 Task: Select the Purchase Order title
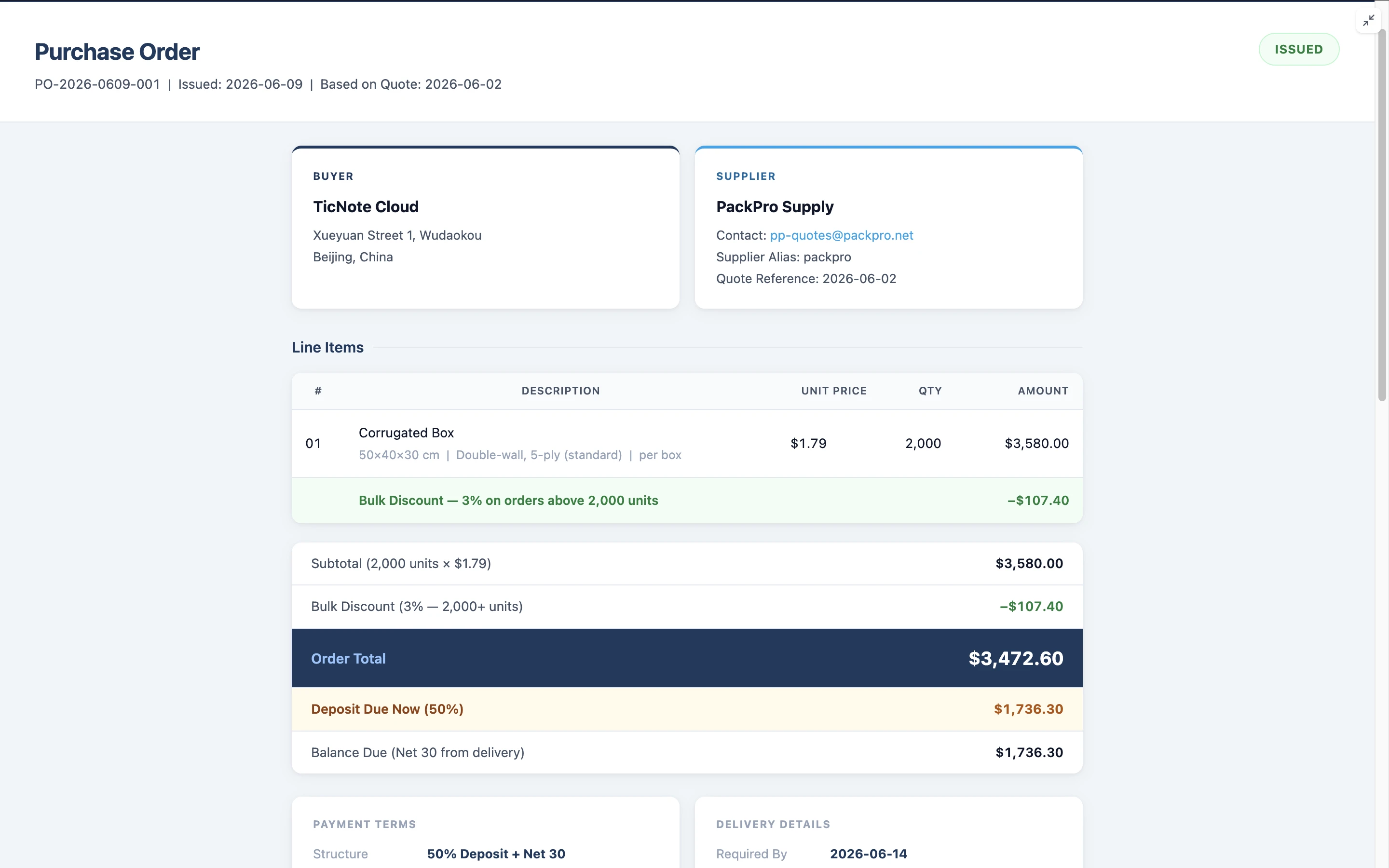(x=117, y=52)
